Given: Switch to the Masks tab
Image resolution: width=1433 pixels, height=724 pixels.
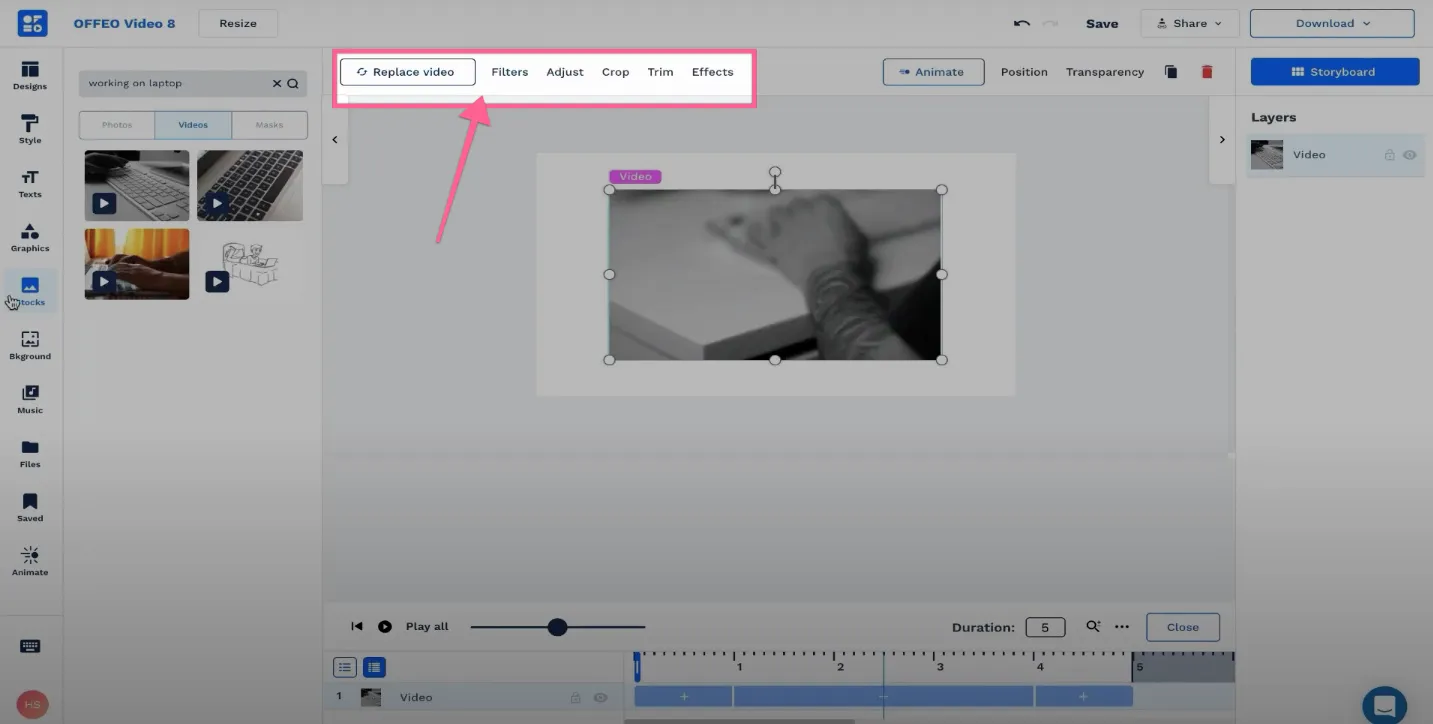Looking at the screenshot, I should click(x=269, y=125).
